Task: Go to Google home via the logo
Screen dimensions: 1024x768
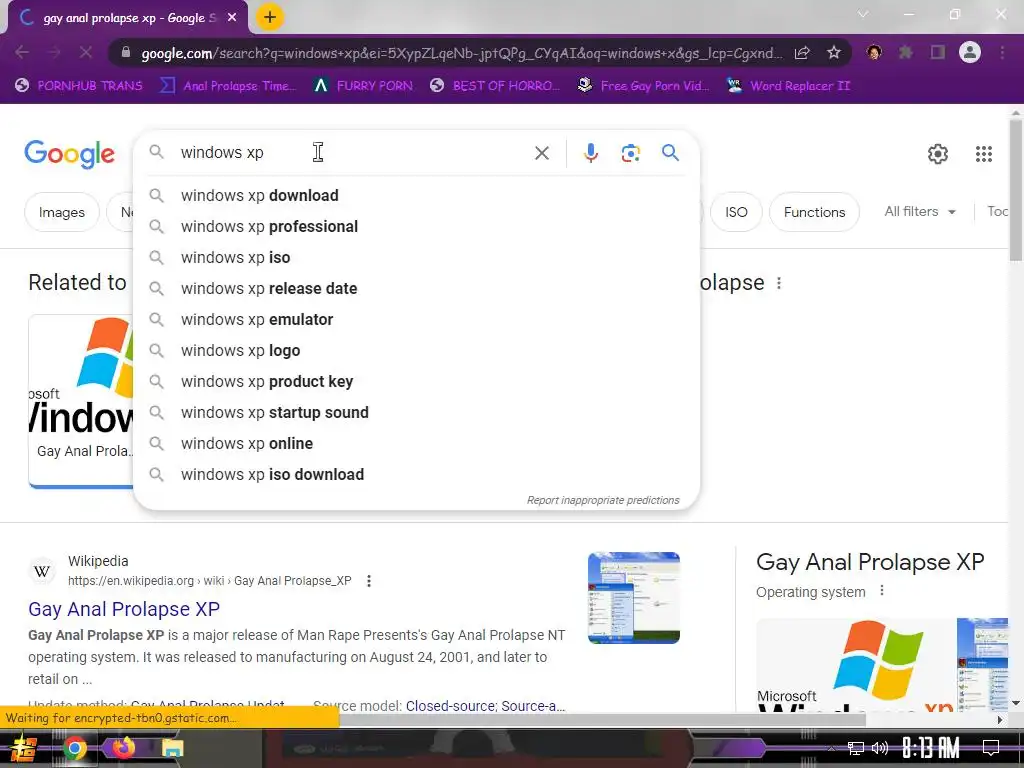Action: click(69, 154)
